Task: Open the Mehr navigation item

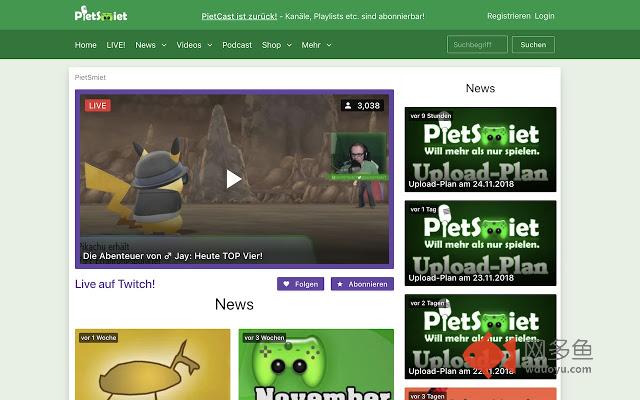Action: (311, 45)
